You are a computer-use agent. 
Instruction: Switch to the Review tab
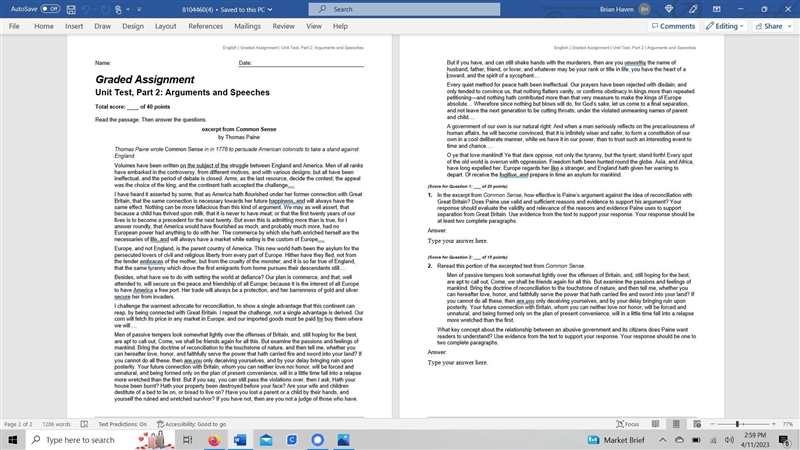click(283, 26)
